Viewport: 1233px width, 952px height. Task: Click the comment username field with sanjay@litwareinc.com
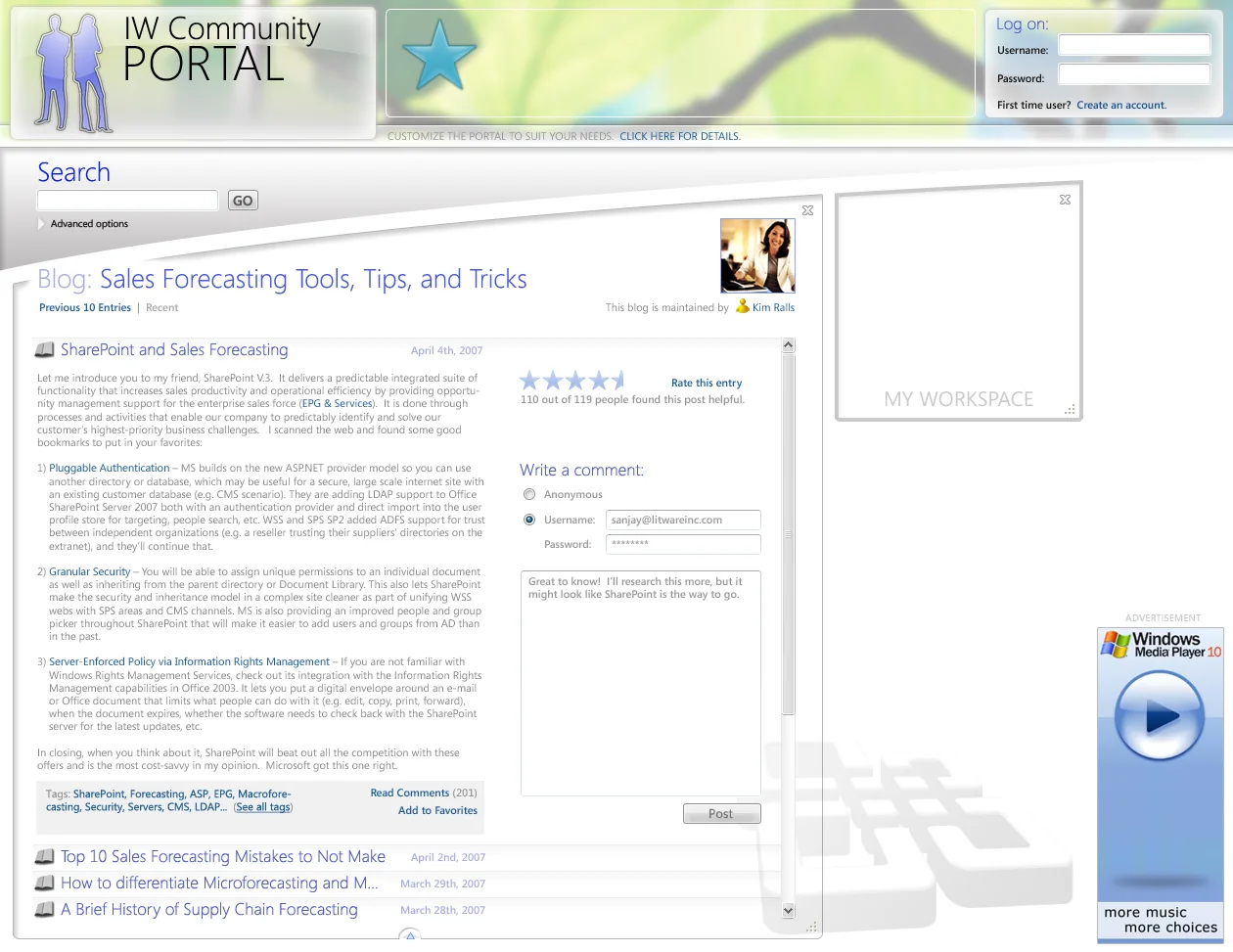point(683,521)
